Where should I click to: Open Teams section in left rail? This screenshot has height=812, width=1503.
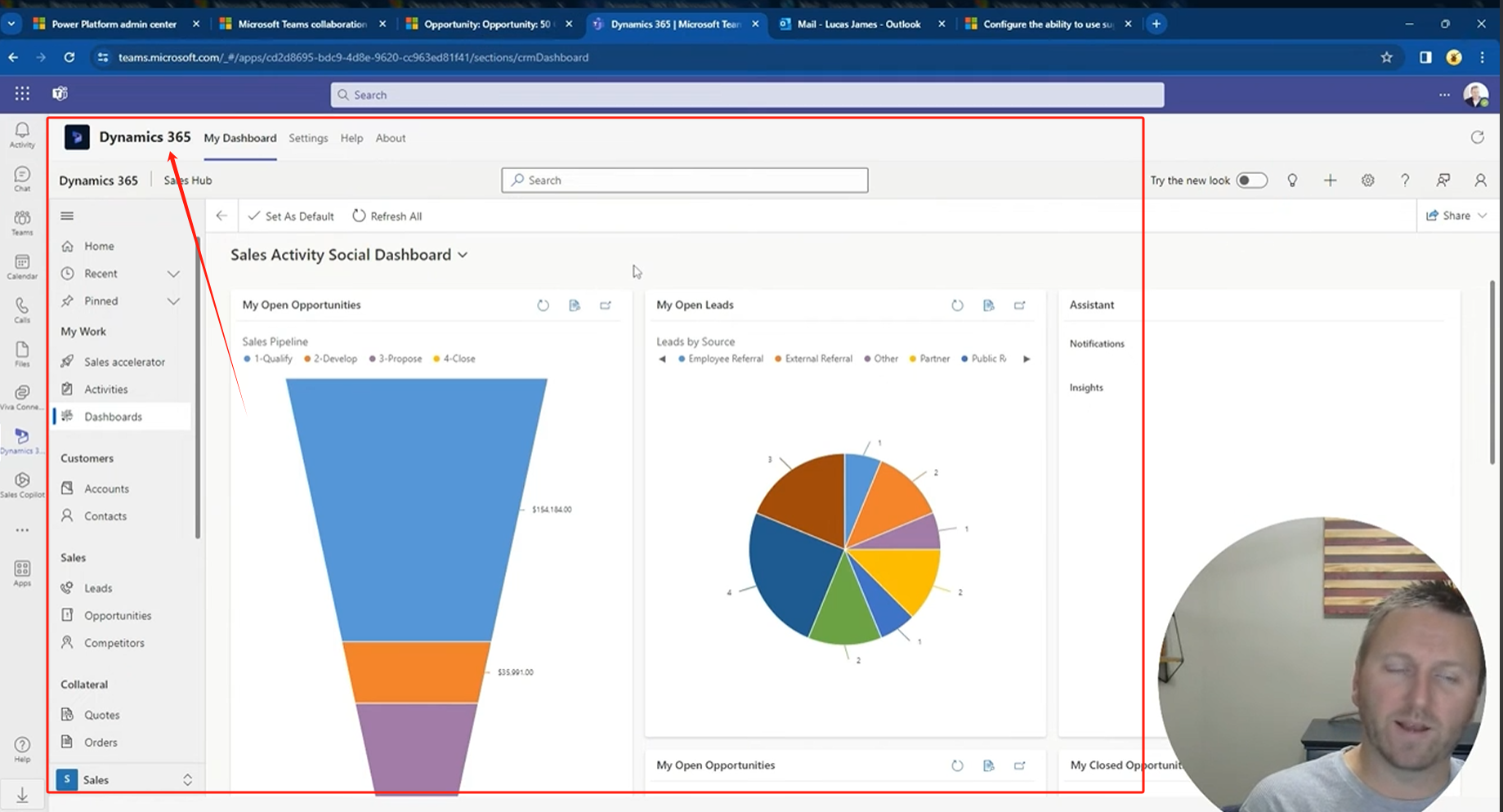tap(22, 222)
